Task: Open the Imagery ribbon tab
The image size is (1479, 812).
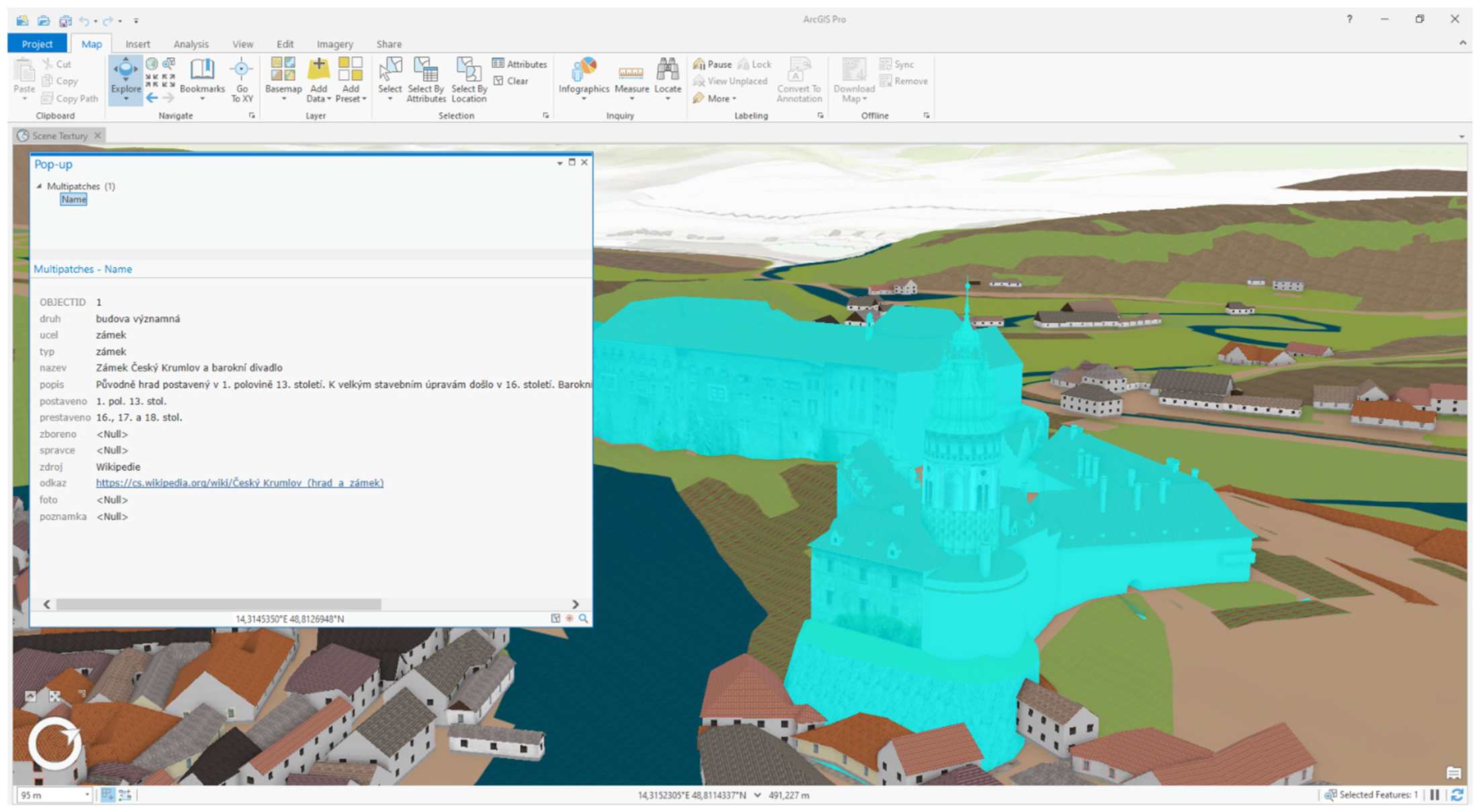Action: point(334,44)
